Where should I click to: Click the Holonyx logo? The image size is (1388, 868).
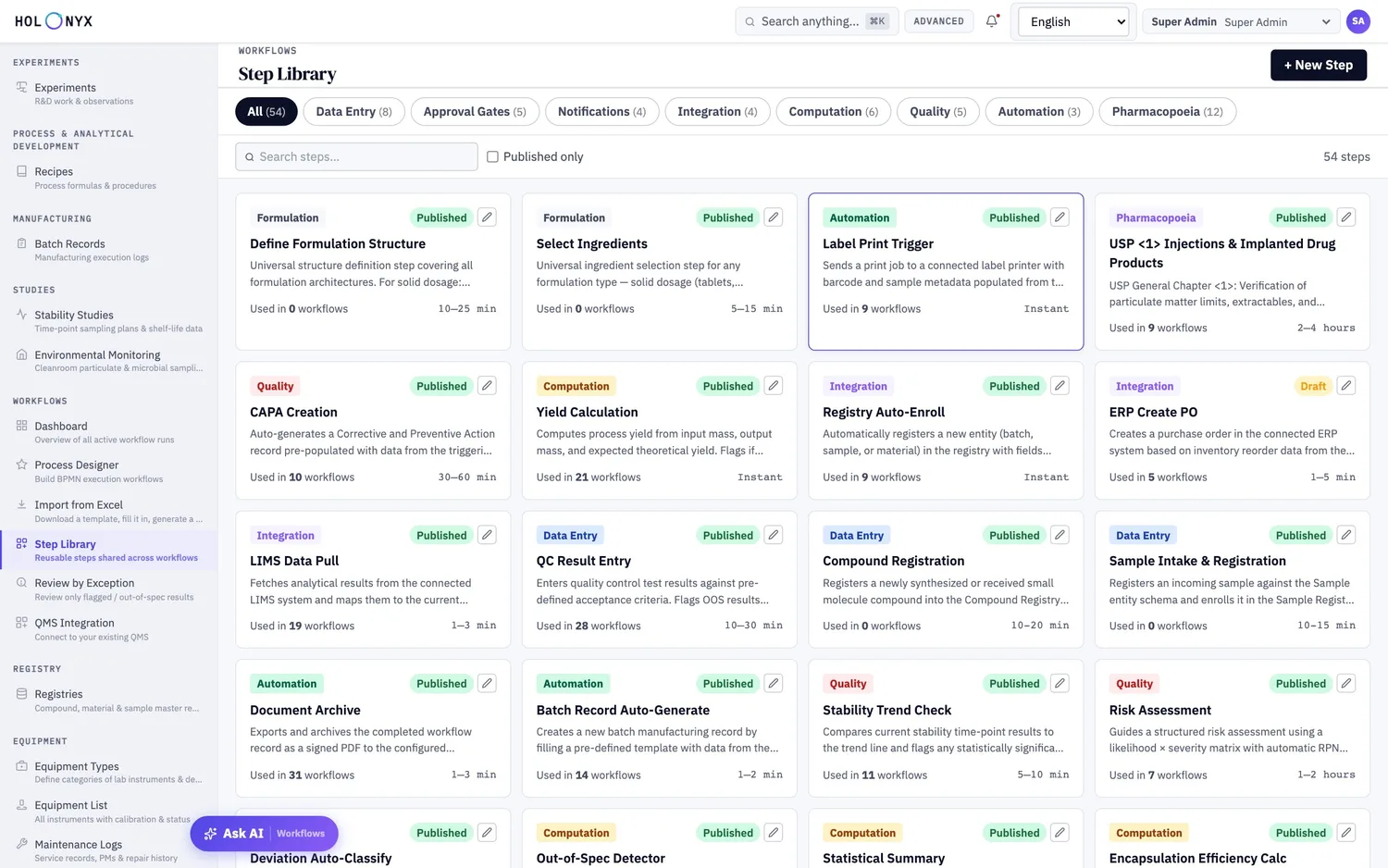(54, 21)
